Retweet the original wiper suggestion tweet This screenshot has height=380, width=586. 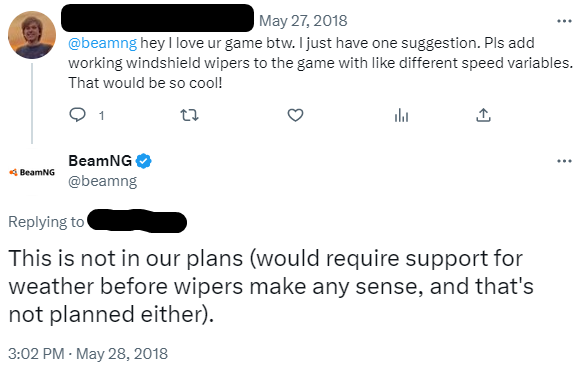(189, 115)
